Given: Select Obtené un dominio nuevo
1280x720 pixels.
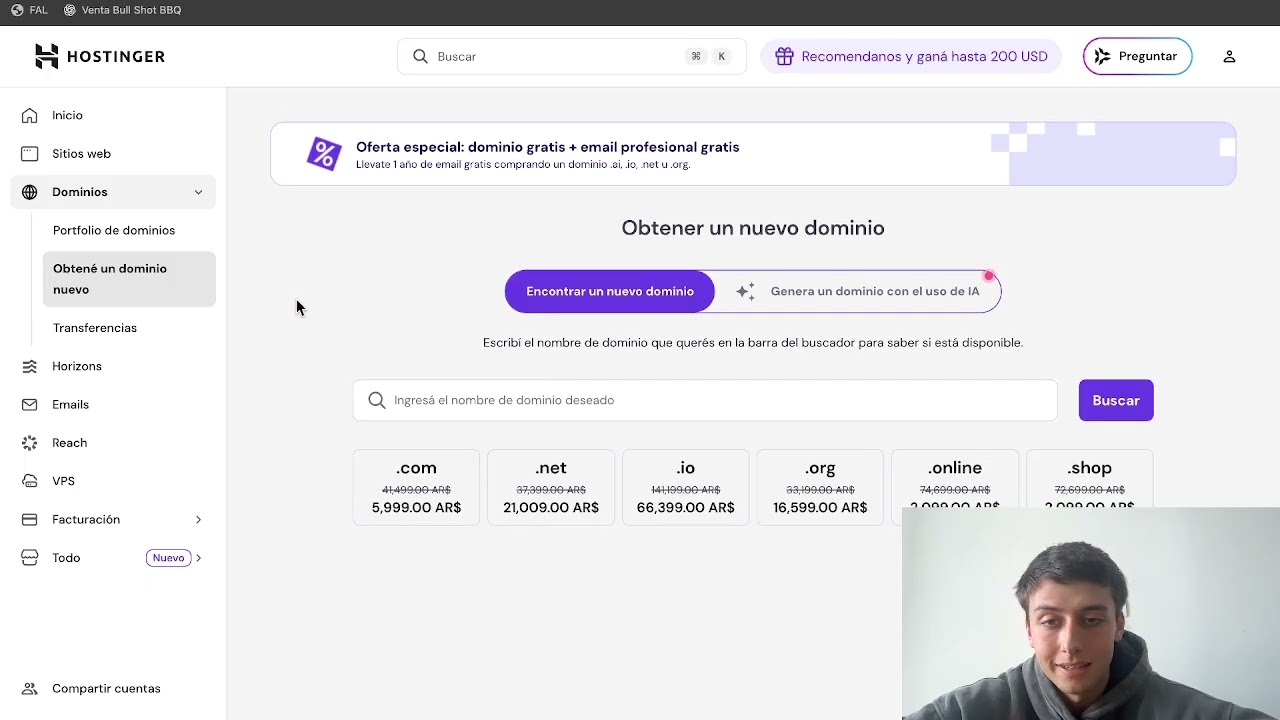Looking at the screenshot, I should coord(128,279).
